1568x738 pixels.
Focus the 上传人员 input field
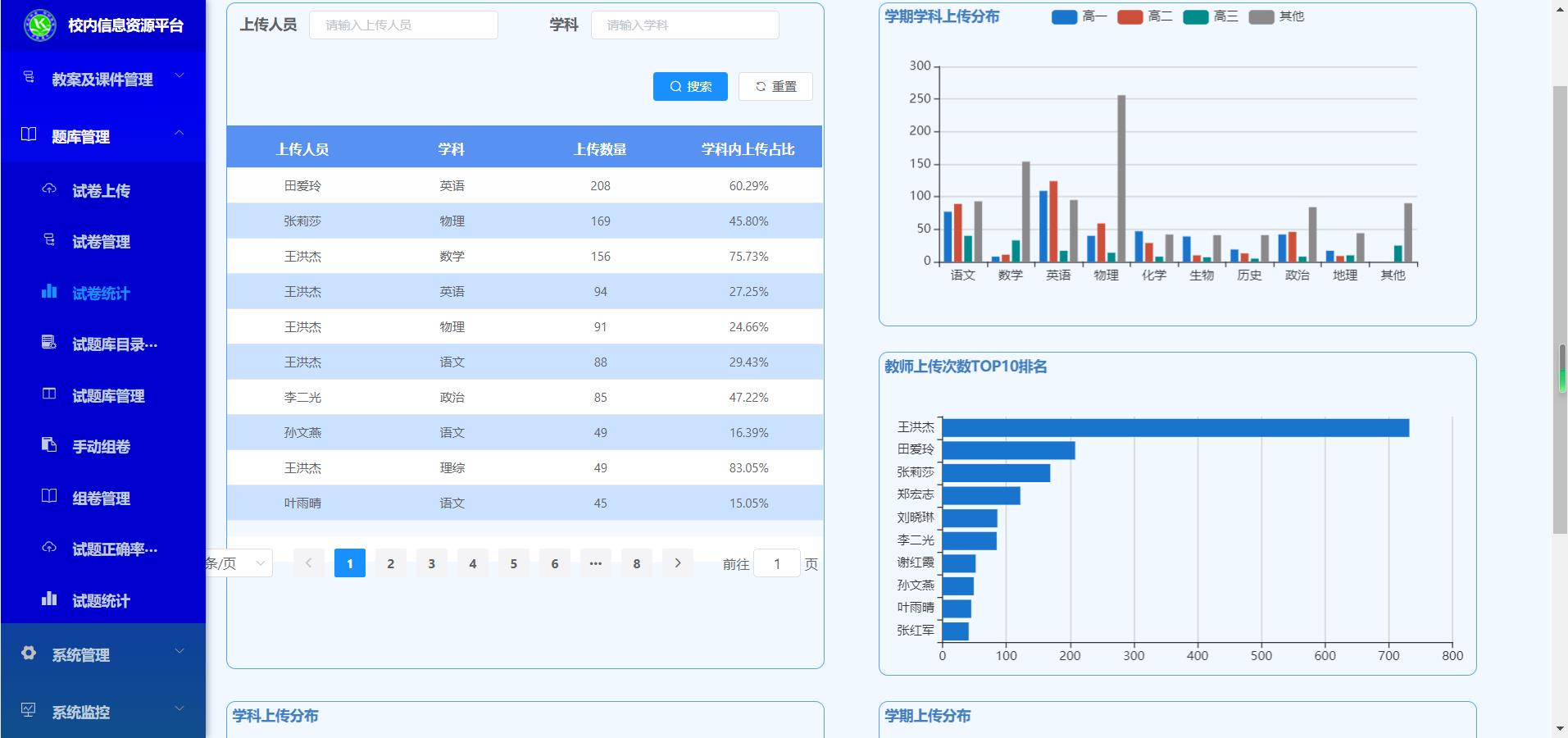click(x=403, y=25)
